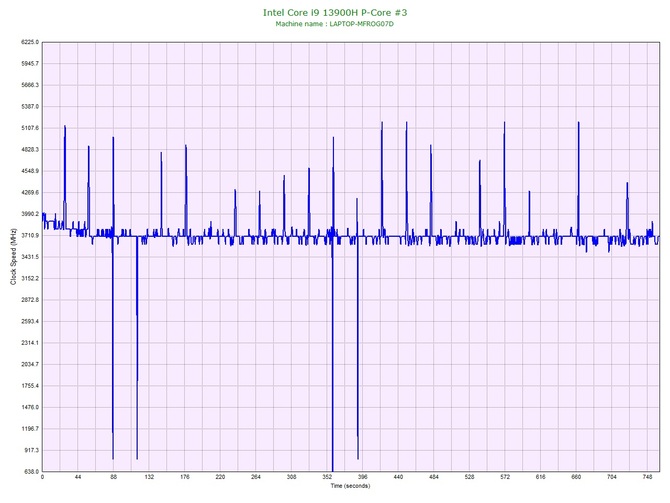Click the 132 time axis tick label

[149, 477]
